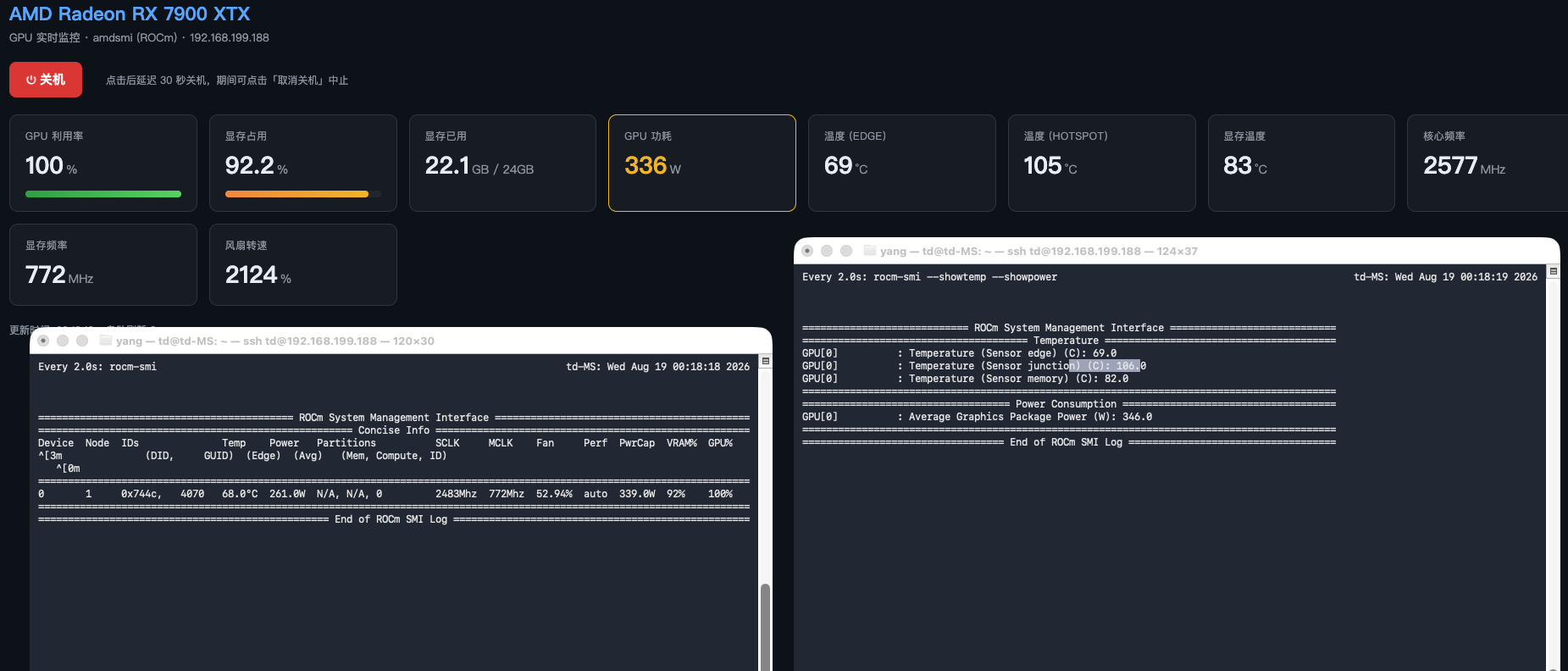Image resolution: width=1568 pixels, height=671 pixels.
Task: Click 'Every 2.0s: rocm-smi' in the 120×30 terminal
Action: (x=97, y=367)
